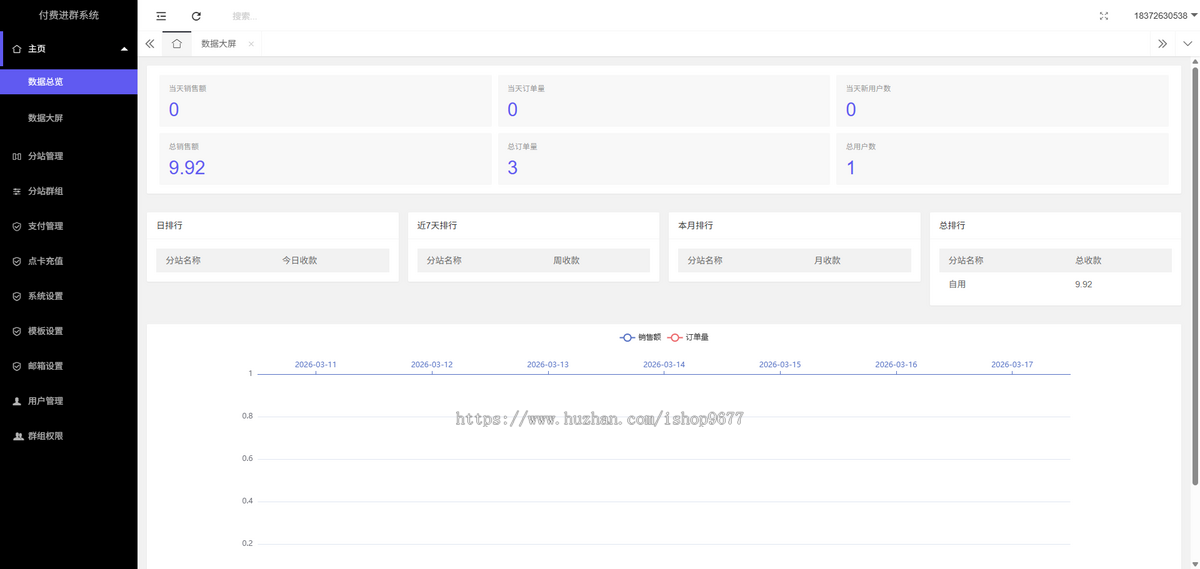Screen dimensions: 1200x569
Task: Click the 2026-03-11 chart axis label
Action: (x=316, y=364)
